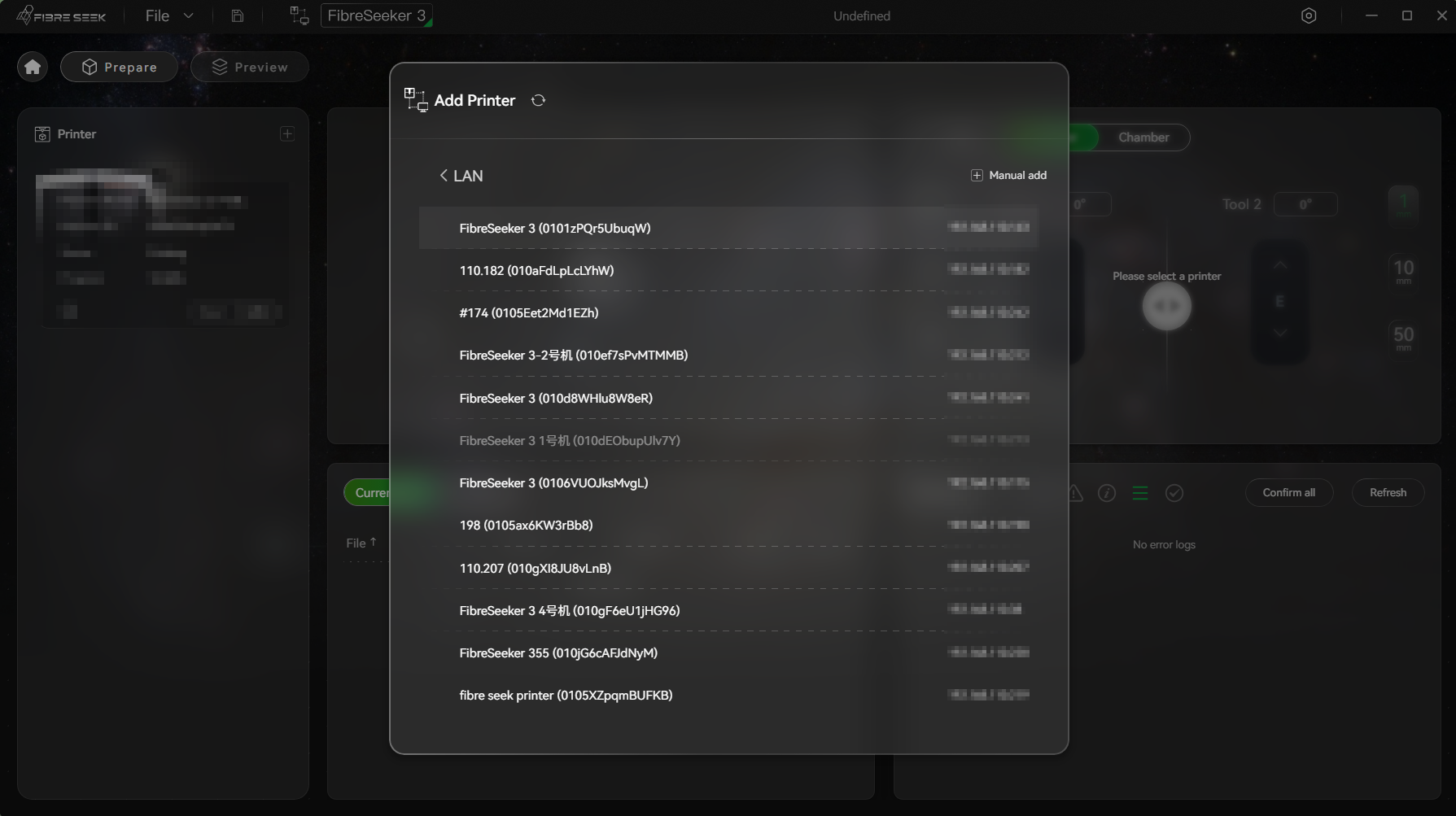Select printer 198 (0105ax6KW3rBb8)
This screenshot has height=816, width=1456.
(728, 525)
